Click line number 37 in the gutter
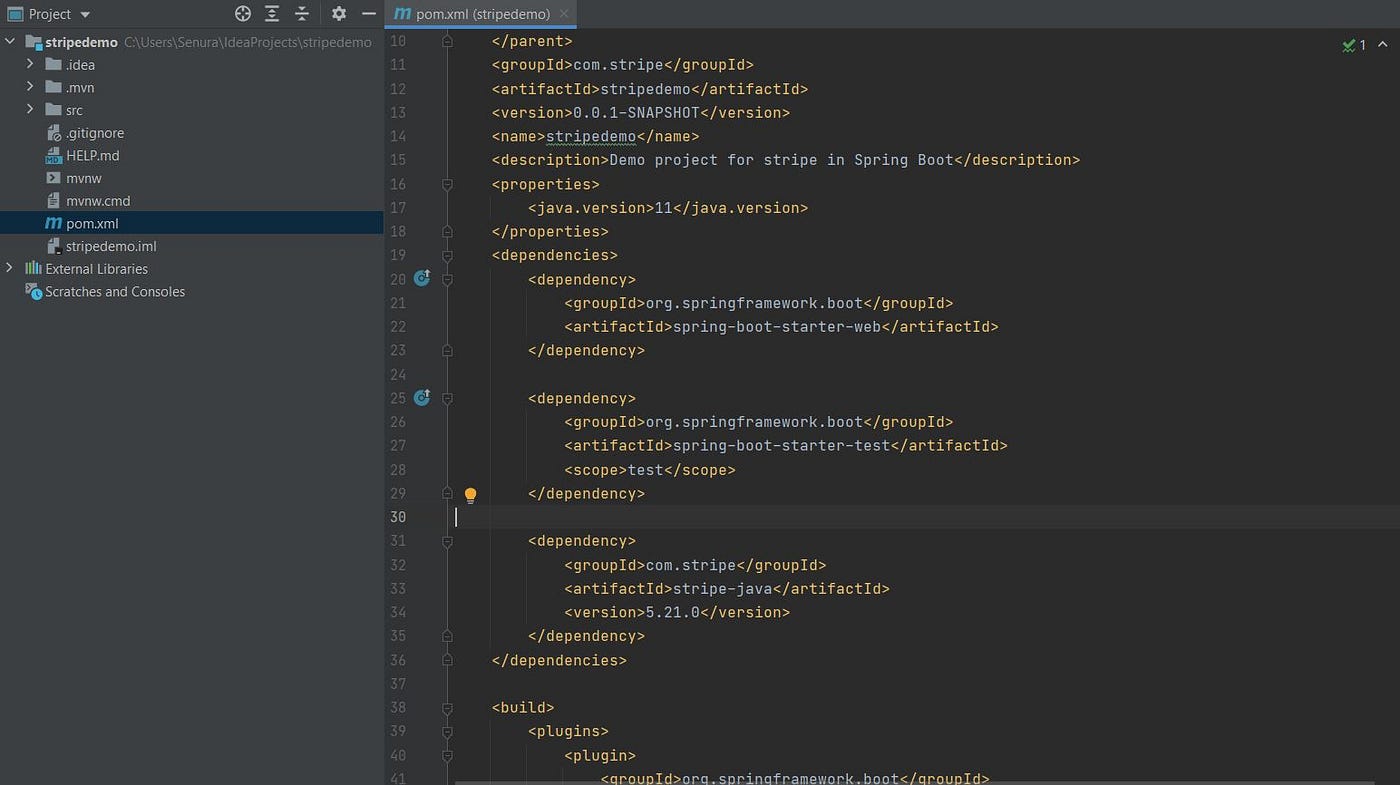 coord(398,684)
